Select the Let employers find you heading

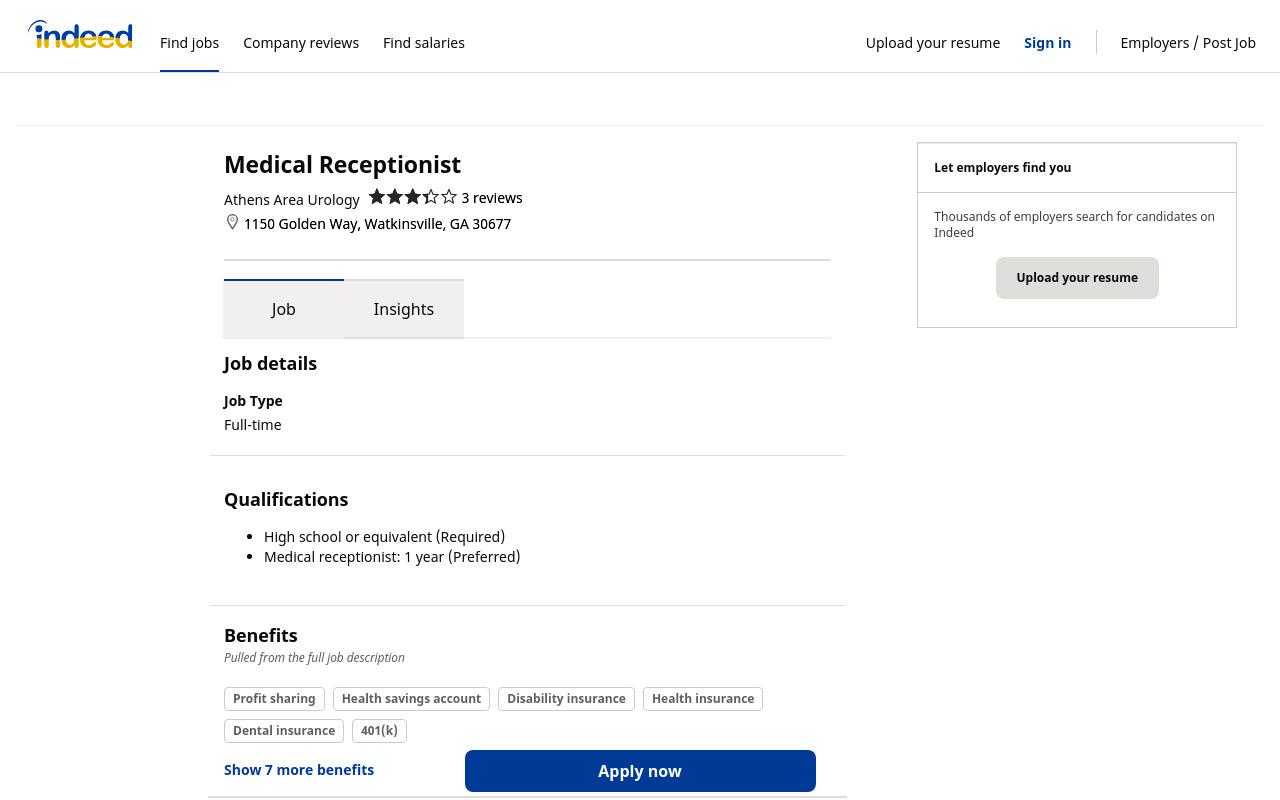point(1002,168)
